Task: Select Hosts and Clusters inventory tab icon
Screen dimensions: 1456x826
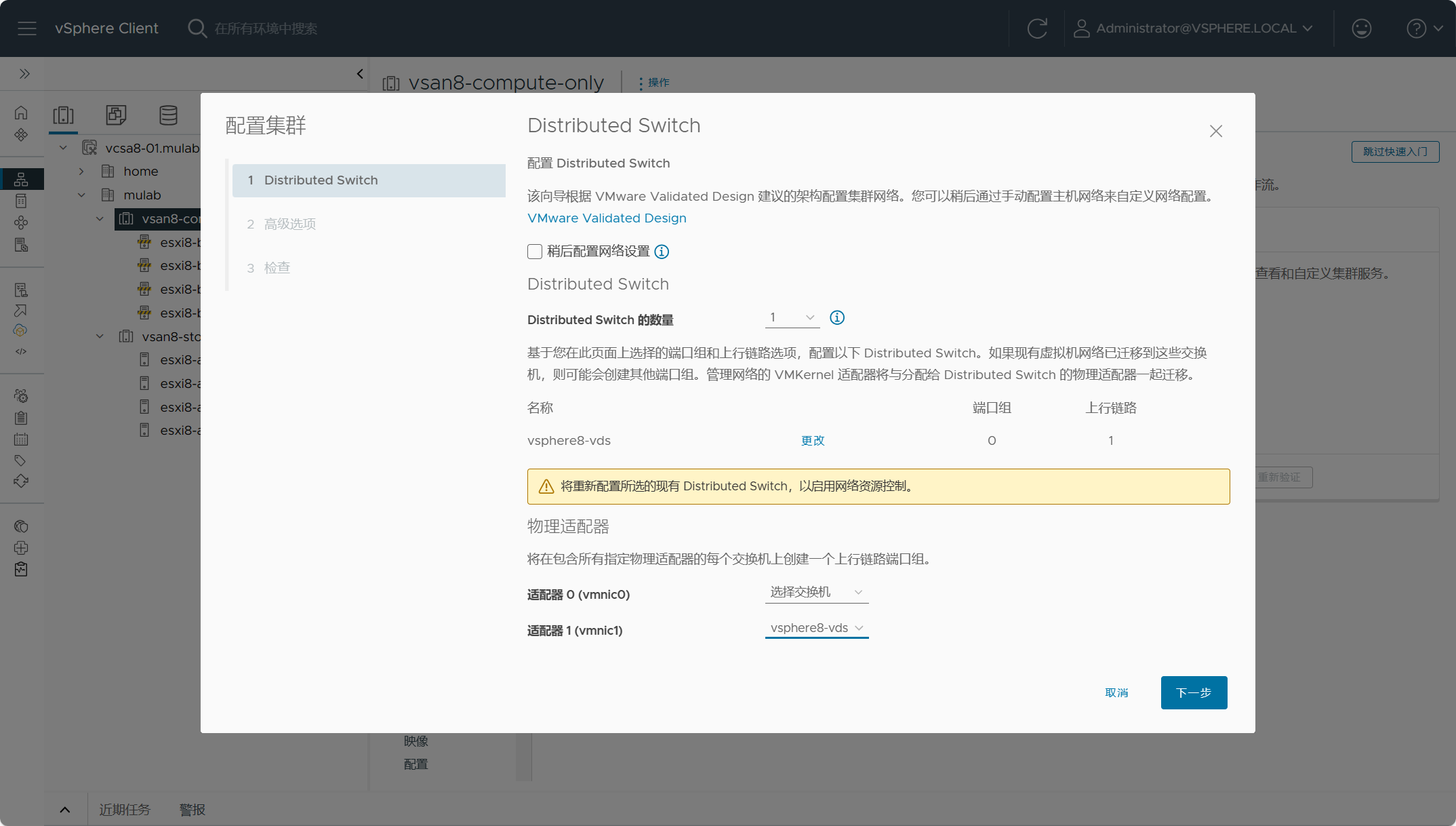Action: pyautogui.click(x=63, y=115)
